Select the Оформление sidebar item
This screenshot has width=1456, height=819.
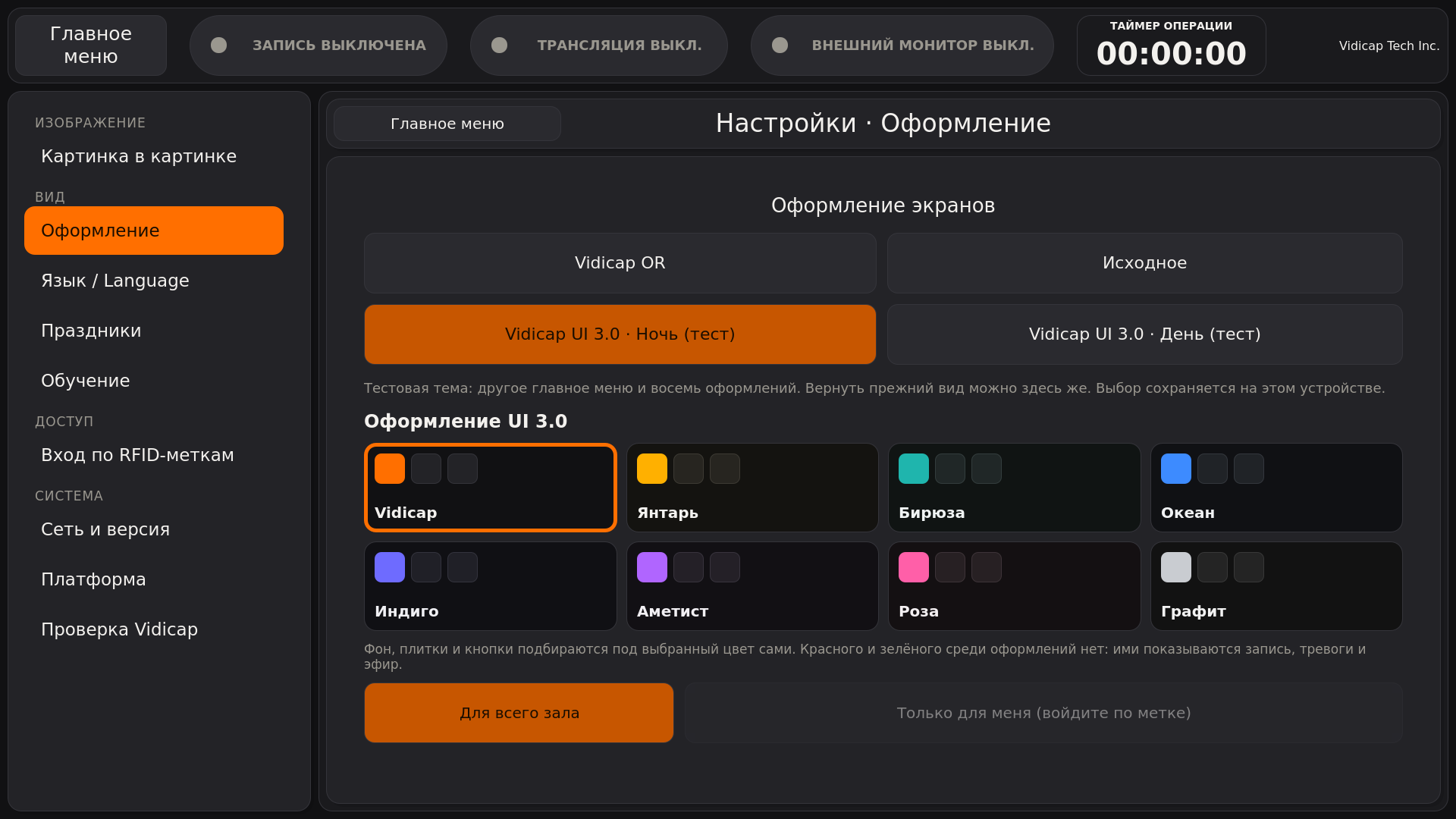(x=154, y=231)
